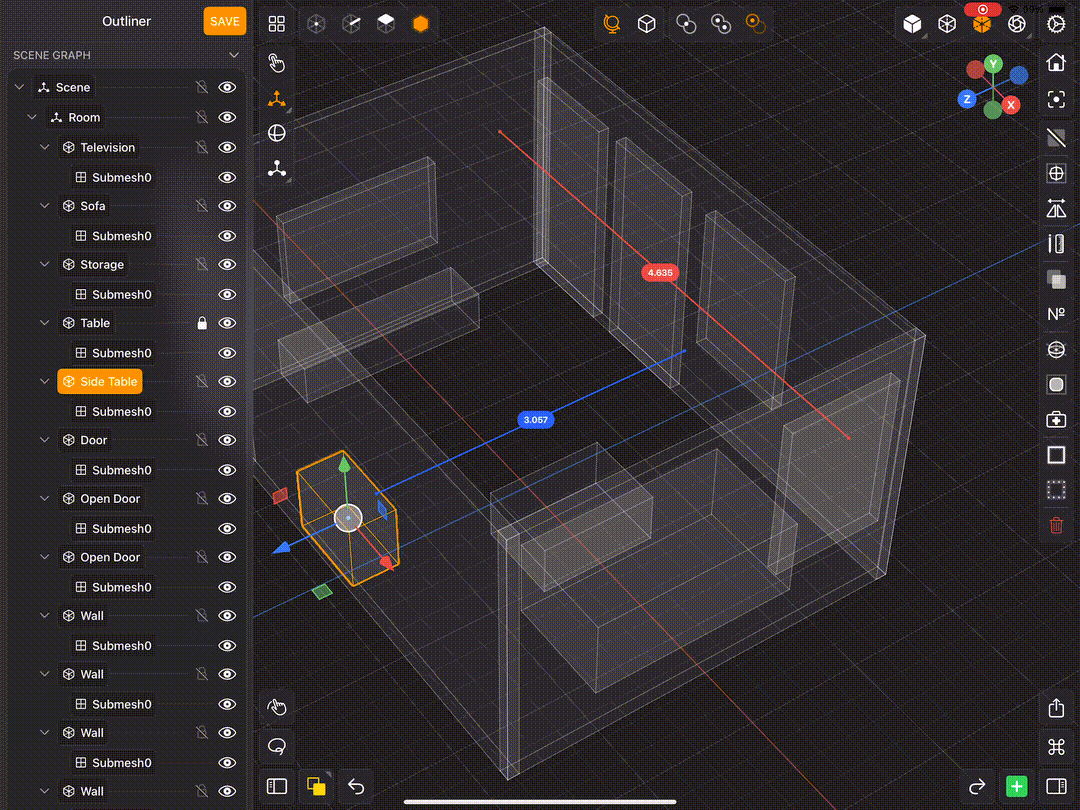Select orange object mode hexagon icon
The image size is (1080, 810).
[x=420, y=23]
